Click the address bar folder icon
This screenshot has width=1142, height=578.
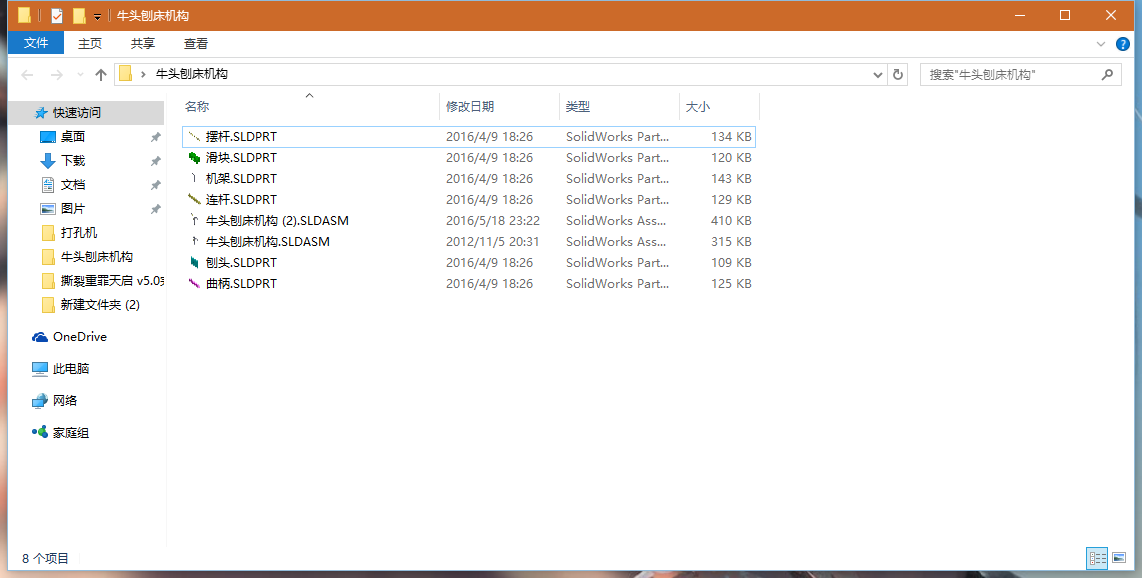125,74
